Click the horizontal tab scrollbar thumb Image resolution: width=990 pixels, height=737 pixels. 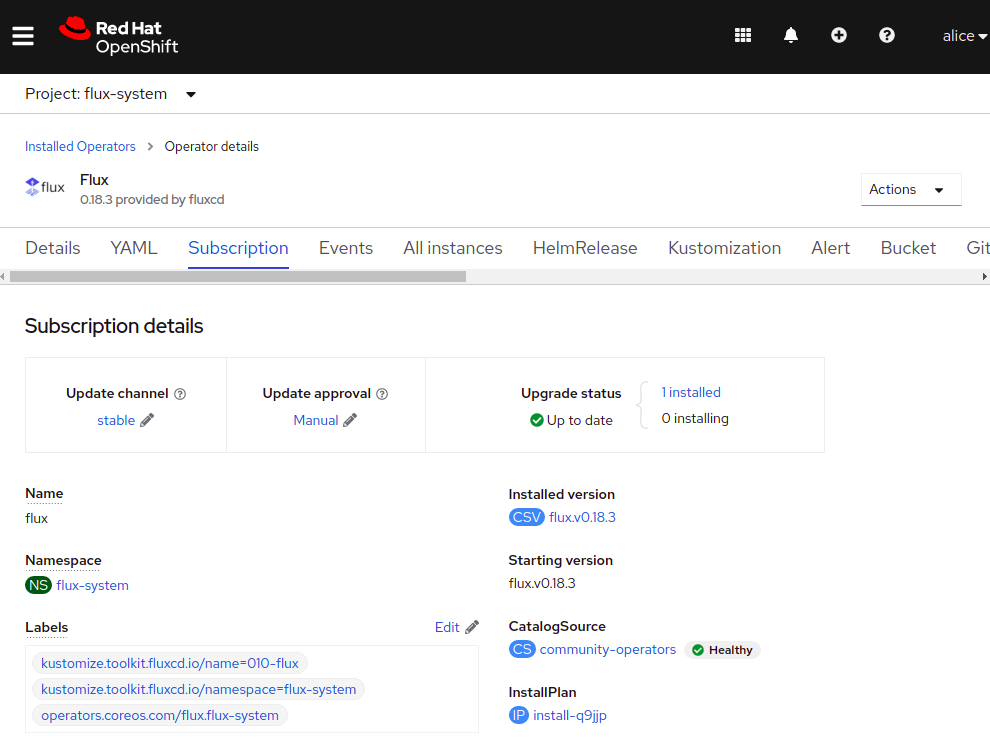click(x=238, y=277)
